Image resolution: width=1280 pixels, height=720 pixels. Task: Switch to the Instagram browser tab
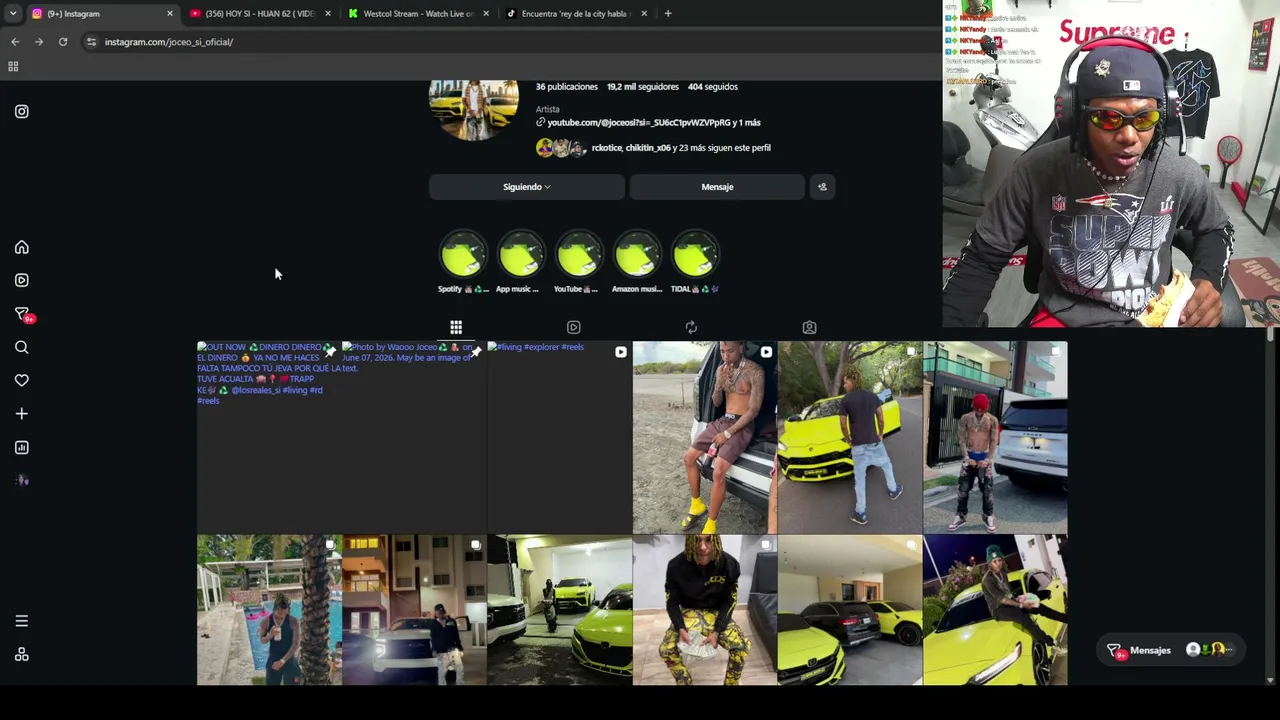(100, 14)
